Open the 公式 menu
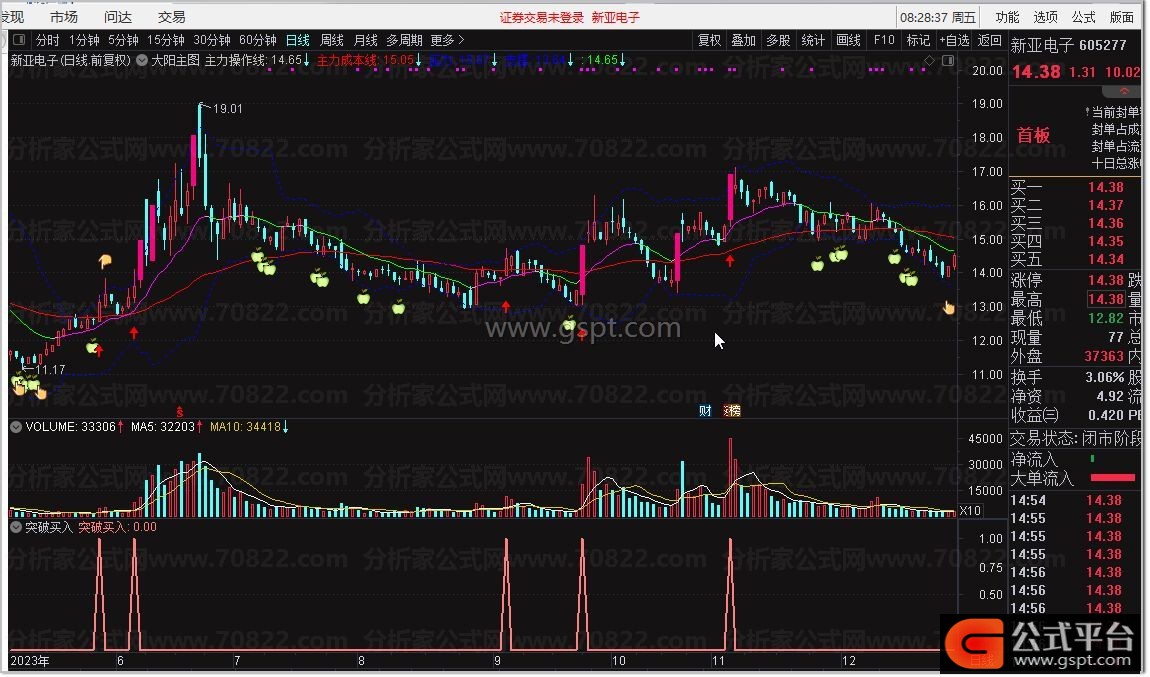The image size is (1150, 677). (1084, 17)
